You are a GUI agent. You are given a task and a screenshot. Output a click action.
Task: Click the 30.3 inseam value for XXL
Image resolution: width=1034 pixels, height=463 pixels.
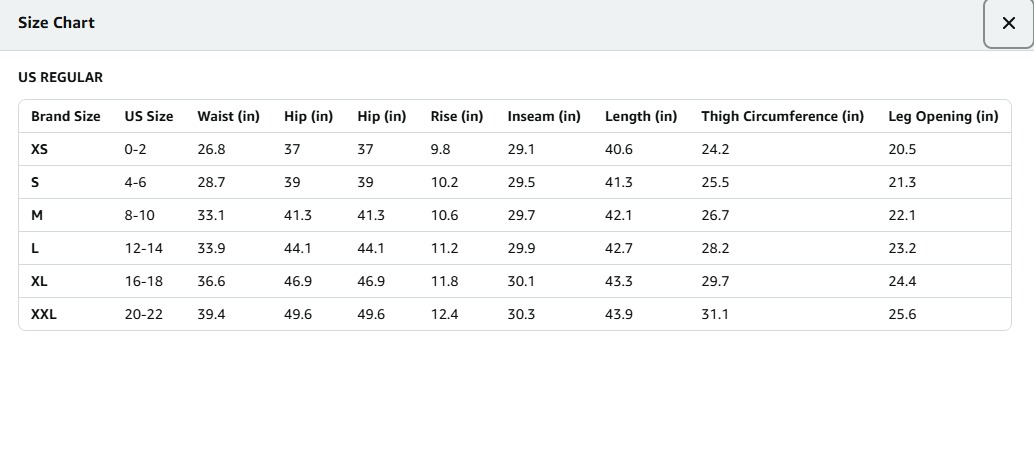[x=521, y=314]
